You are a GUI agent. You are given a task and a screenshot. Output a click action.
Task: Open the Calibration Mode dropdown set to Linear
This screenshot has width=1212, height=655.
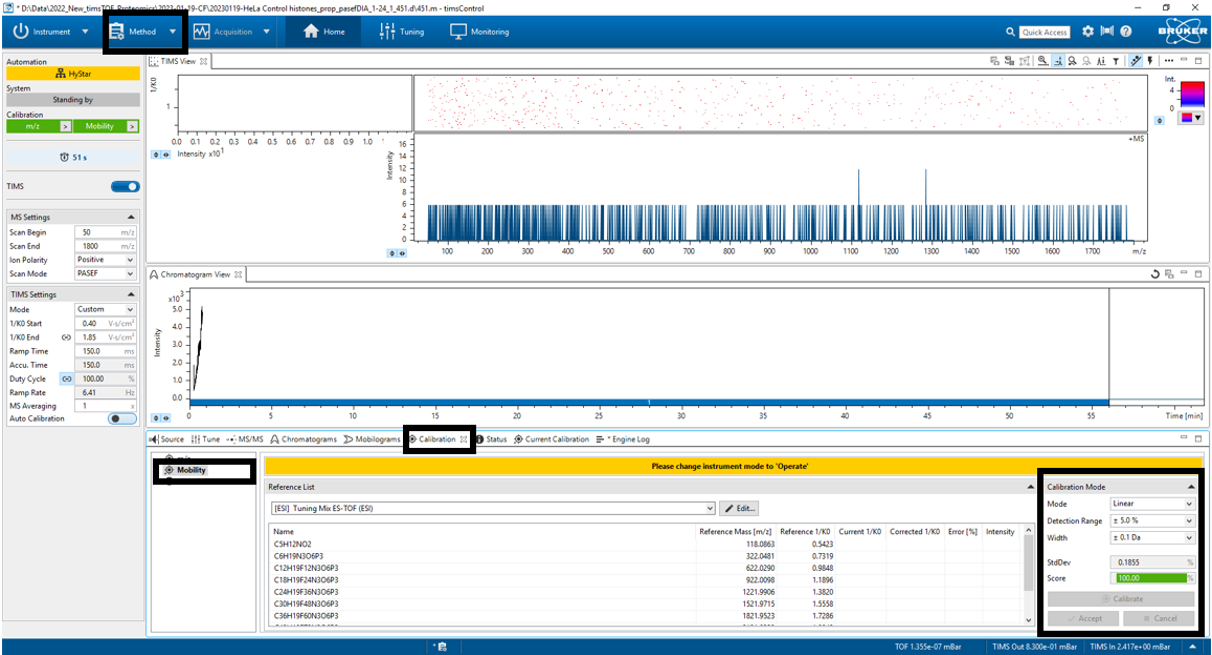1154,504
